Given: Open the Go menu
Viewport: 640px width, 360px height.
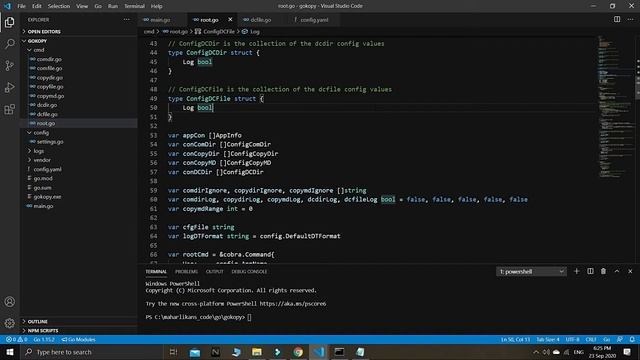Looking at the screenshot, I should click(x=98, y=6).
